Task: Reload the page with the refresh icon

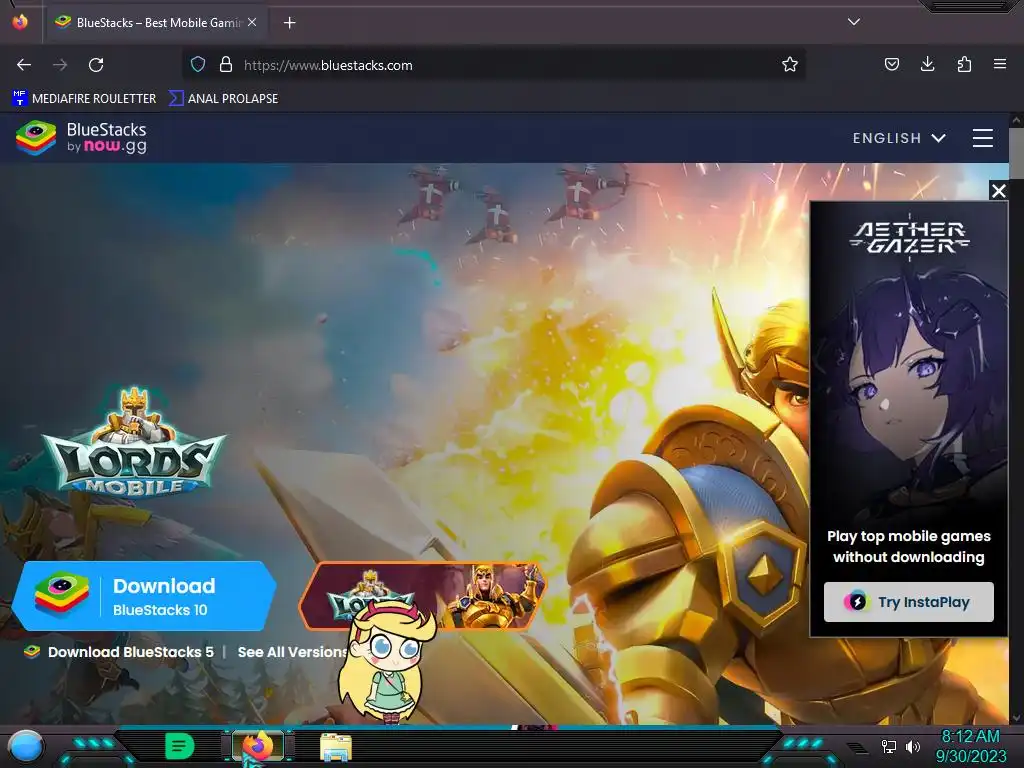Action: (x=96, y=65)
